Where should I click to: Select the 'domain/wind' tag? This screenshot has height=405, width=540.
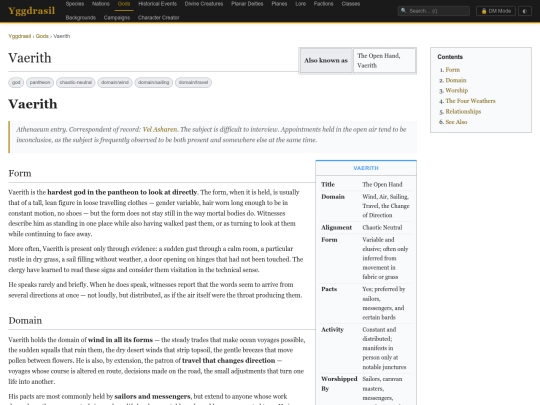(115, 82)
